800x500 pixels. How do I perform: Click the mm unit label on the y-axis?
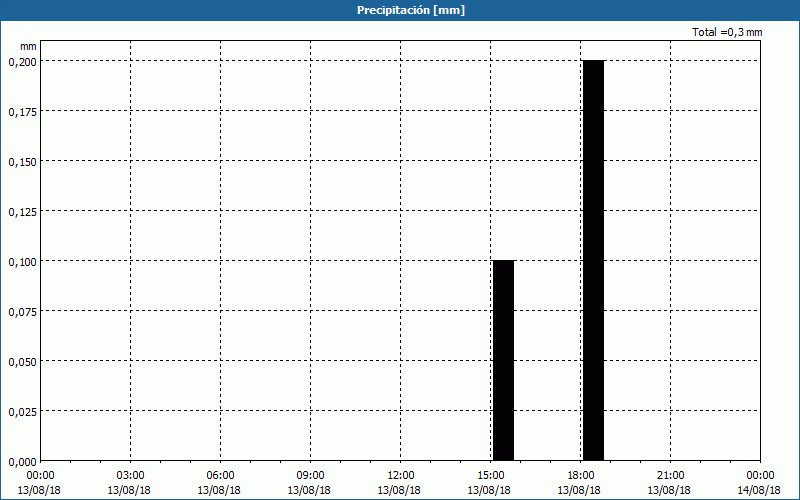tap(29, 46)
